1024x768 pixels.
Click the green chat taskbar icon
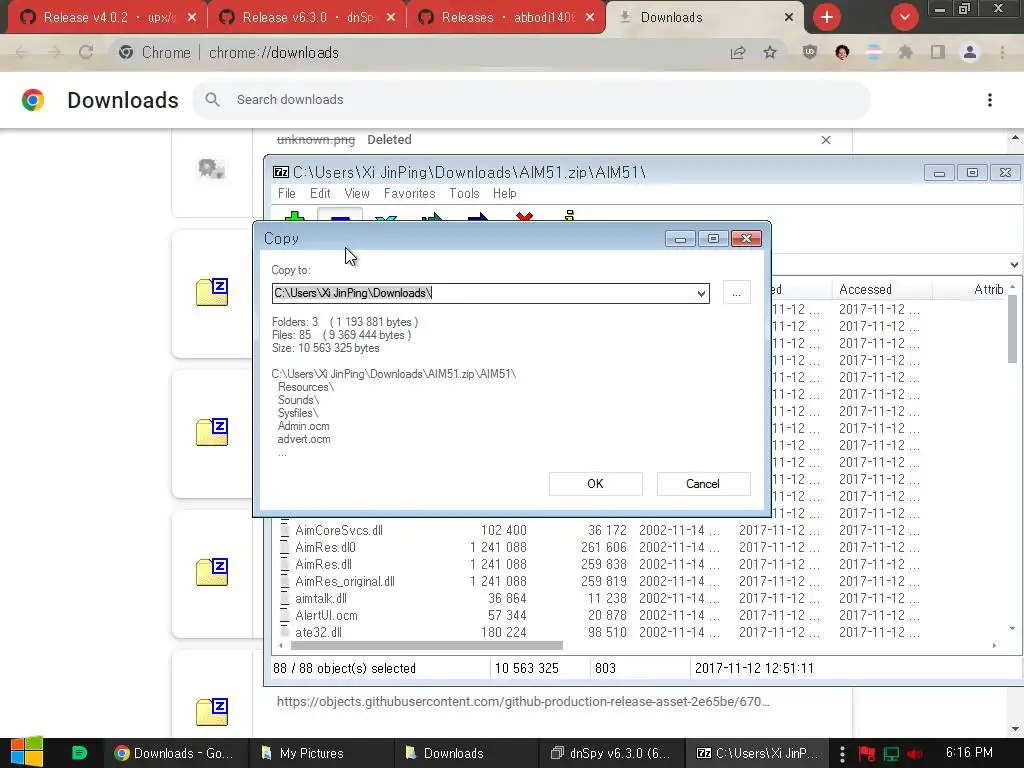pyautogui.click(x=79, y=752)
